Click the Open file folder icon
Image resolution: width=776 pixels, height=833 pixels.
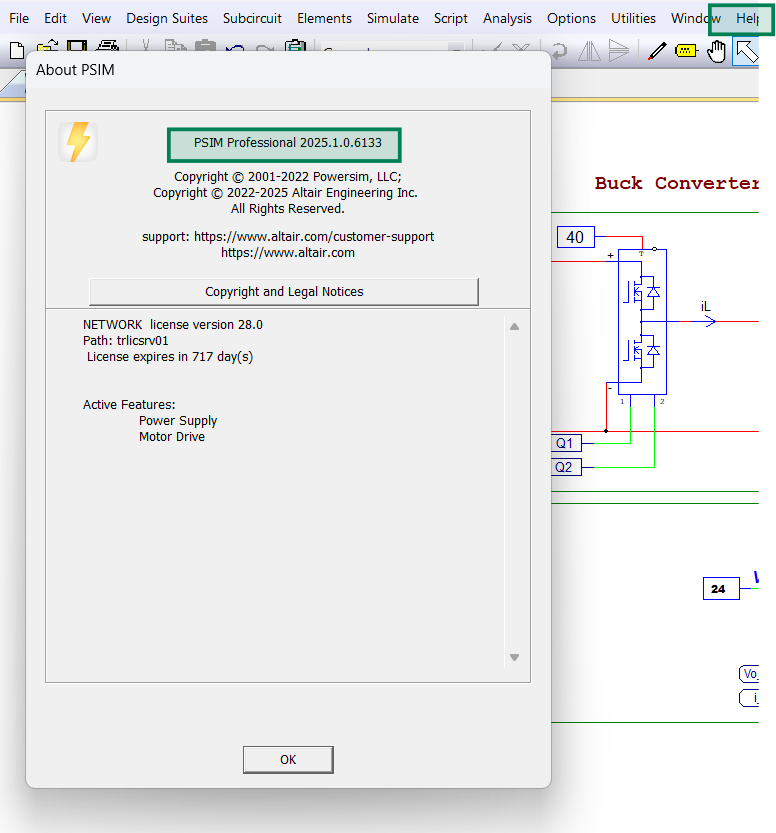47,46
